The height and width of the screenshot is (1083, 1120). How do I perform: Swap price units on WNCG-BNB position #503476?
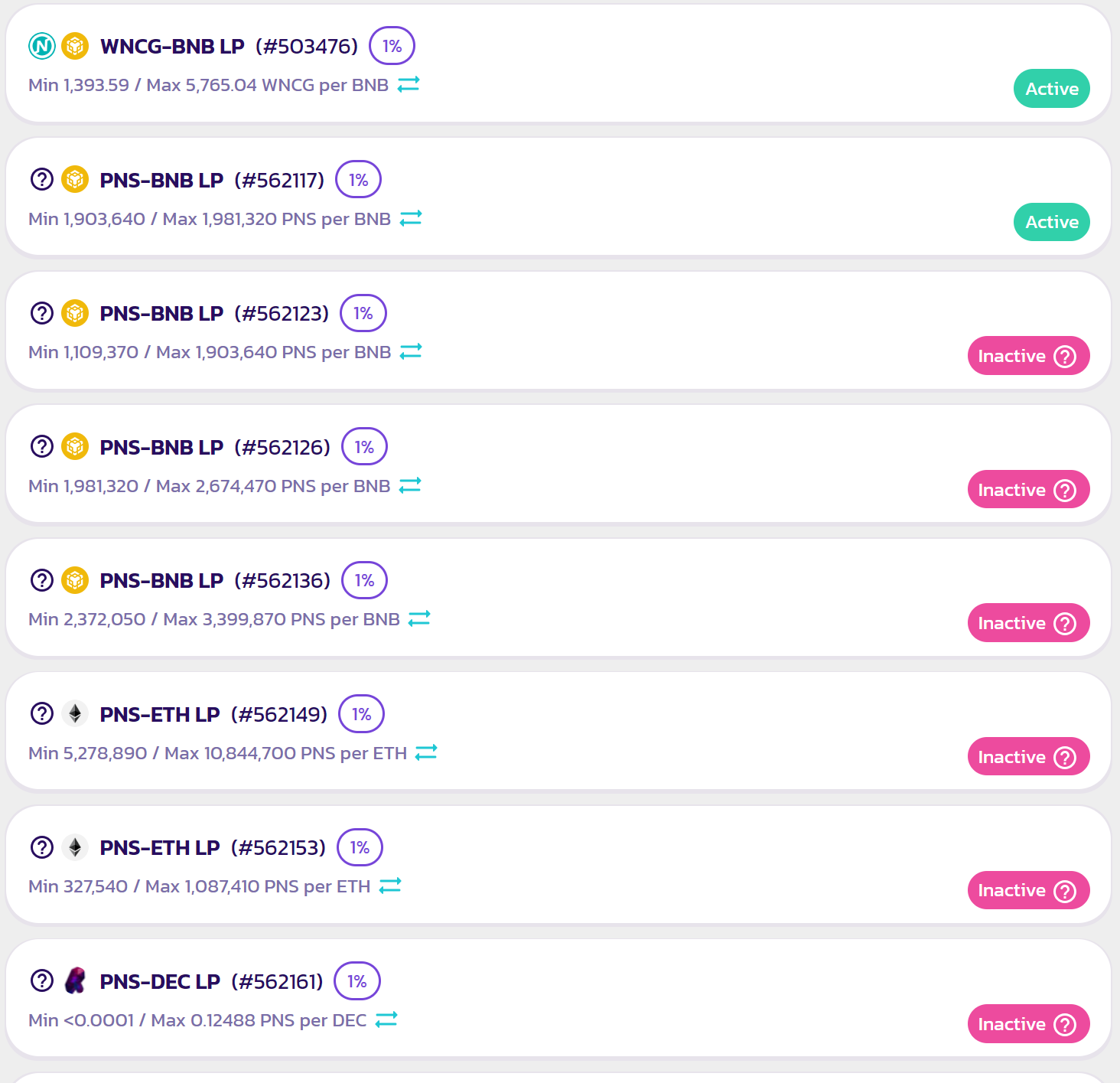pyautogui.click(x=409, y=84)
